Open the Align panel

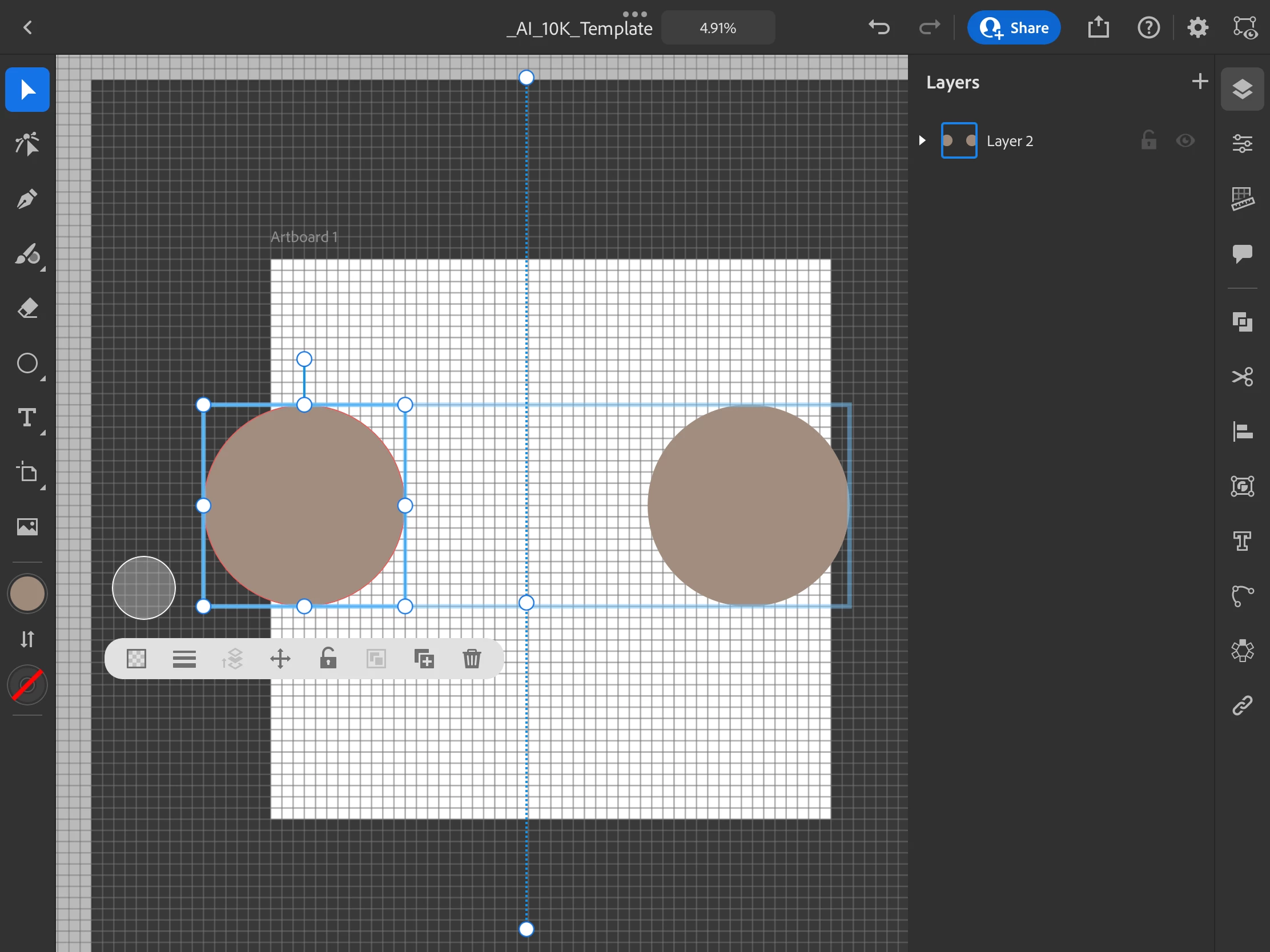pos(1242,431)
